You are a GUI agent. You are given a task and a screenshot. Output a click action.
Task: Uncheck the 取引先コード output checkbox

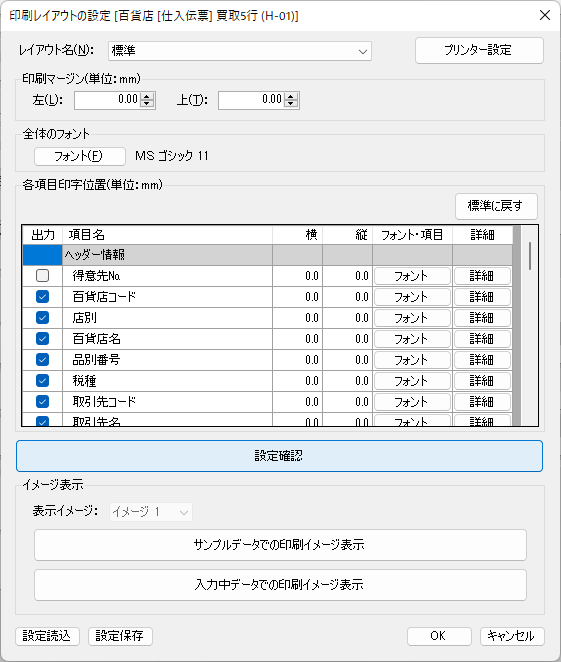pos(42,402)
